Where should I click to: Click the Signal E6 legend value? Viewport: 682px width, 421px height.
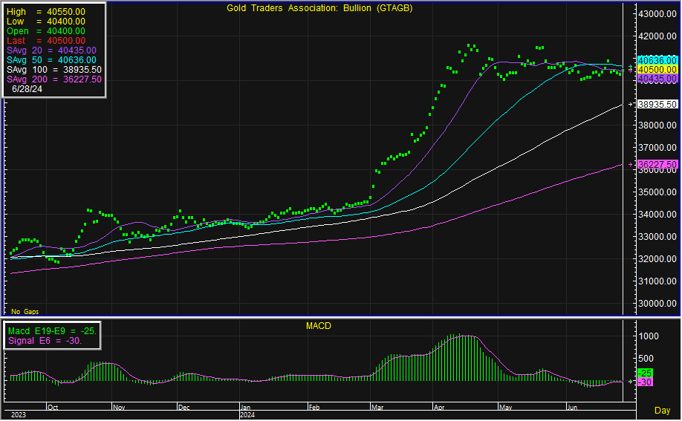46,340
